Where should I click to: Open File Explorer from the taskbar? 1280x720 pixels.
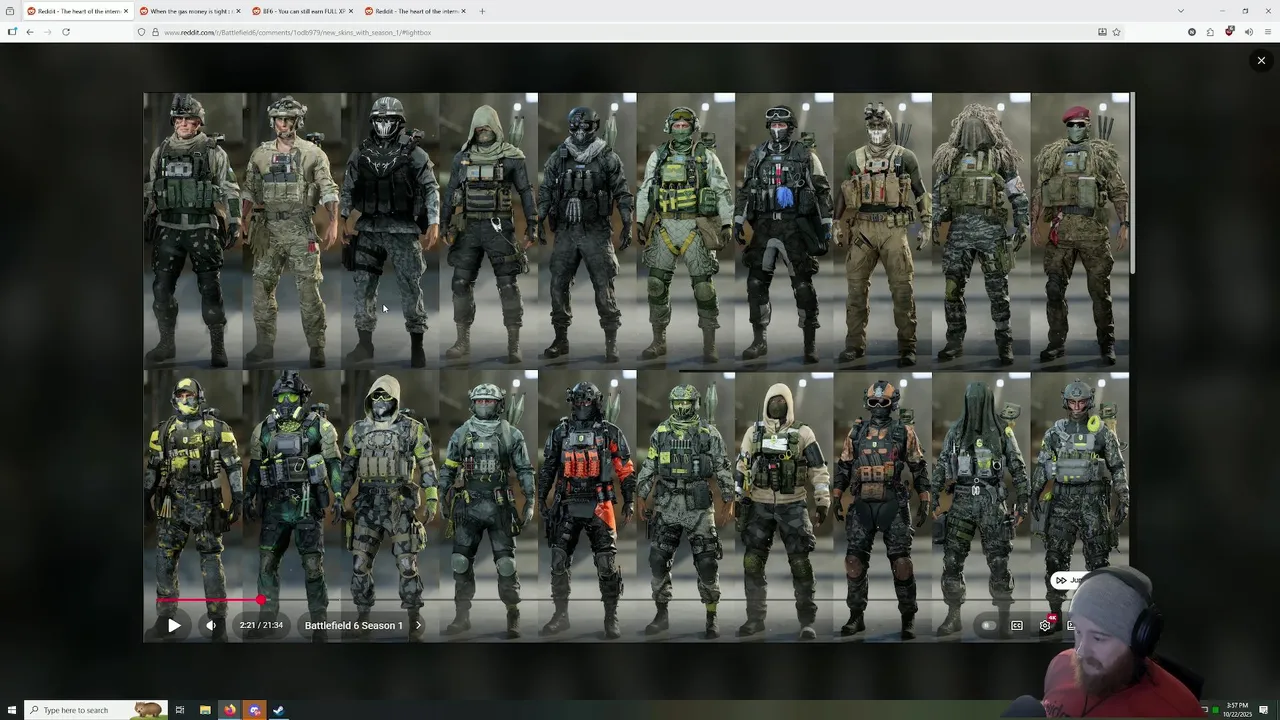(x=205, y=710)
